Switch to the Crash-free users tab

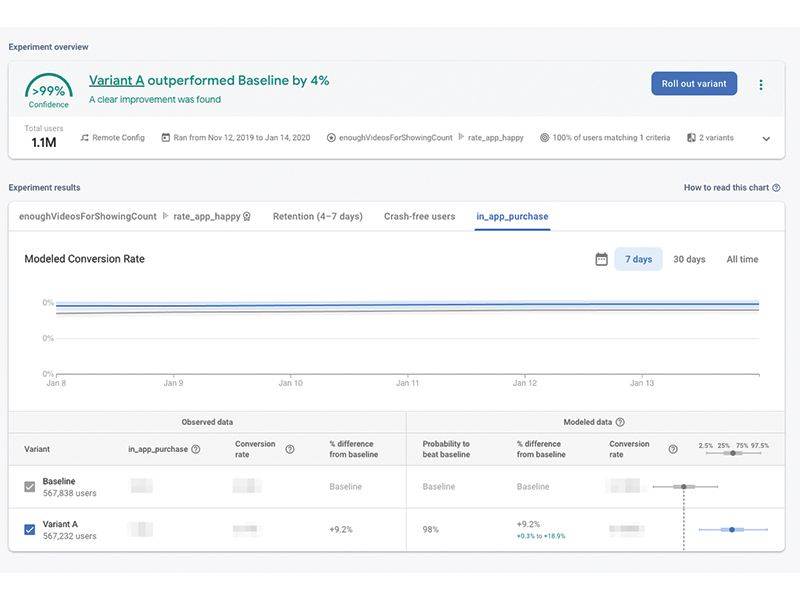(x=419, y=216)
